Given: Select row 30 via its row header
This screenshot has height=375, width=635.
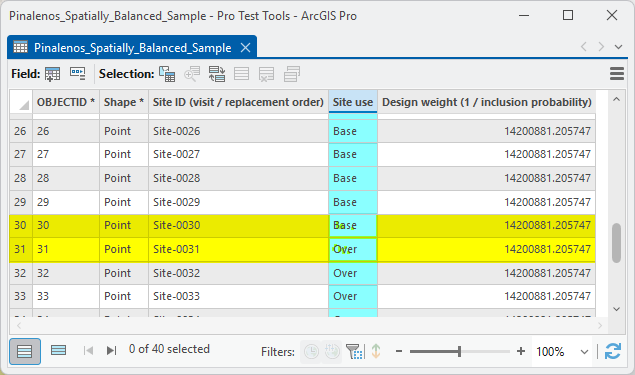Looking at the screenshot, I should pos(21,225).
